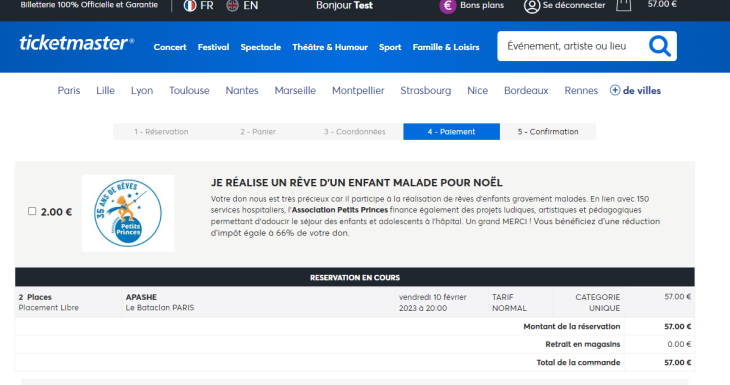
Task: Click the 'vendredi 10 février' date cell
Action: click(441, 302)
